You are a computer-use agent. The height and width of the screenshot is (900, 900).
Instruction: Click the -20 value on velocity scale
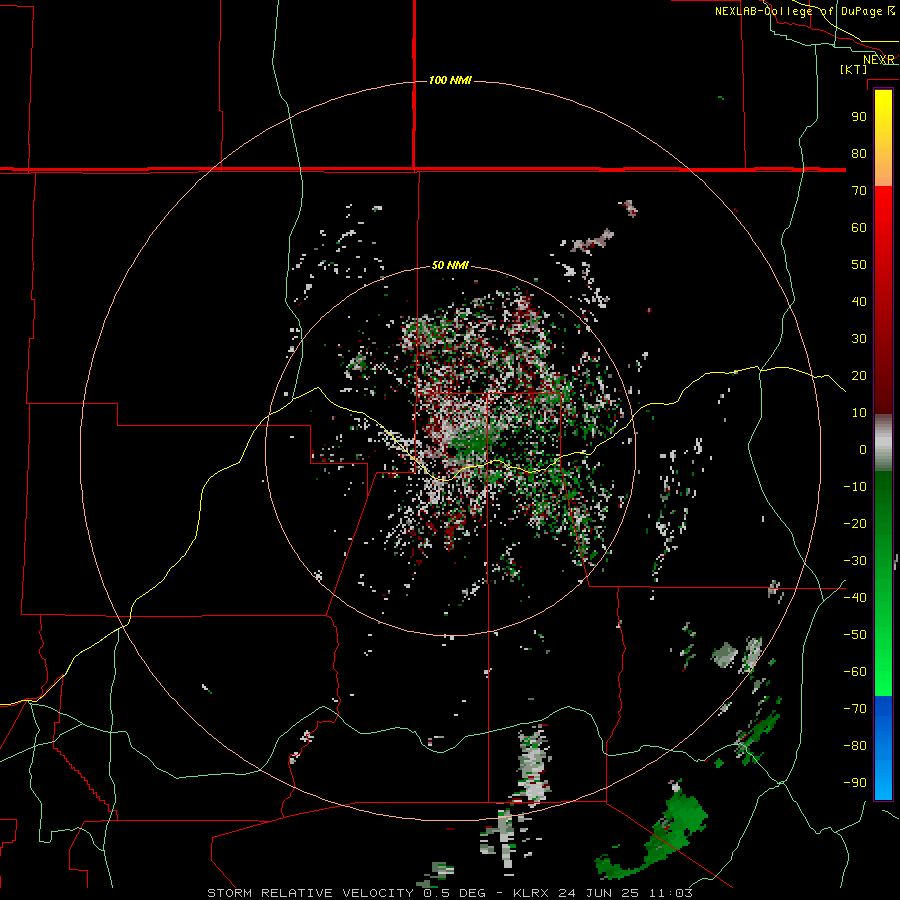click(x=855, y=524)
